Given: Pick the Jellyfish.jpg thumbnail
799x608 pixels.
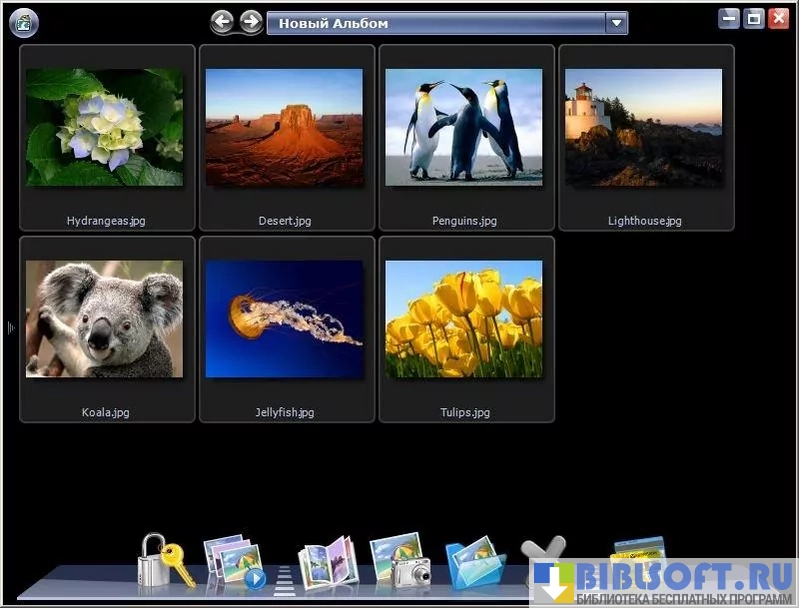Looking at the screenshot, I should point(284,319).
